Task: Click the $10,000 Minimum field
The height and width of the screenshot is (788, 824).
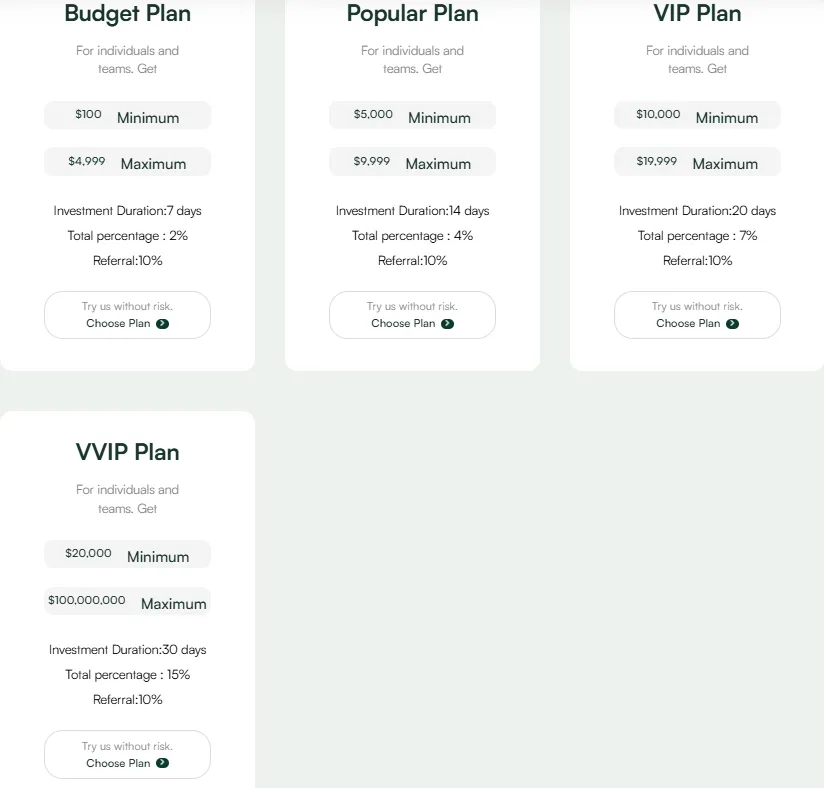Action: click(697, 116)
